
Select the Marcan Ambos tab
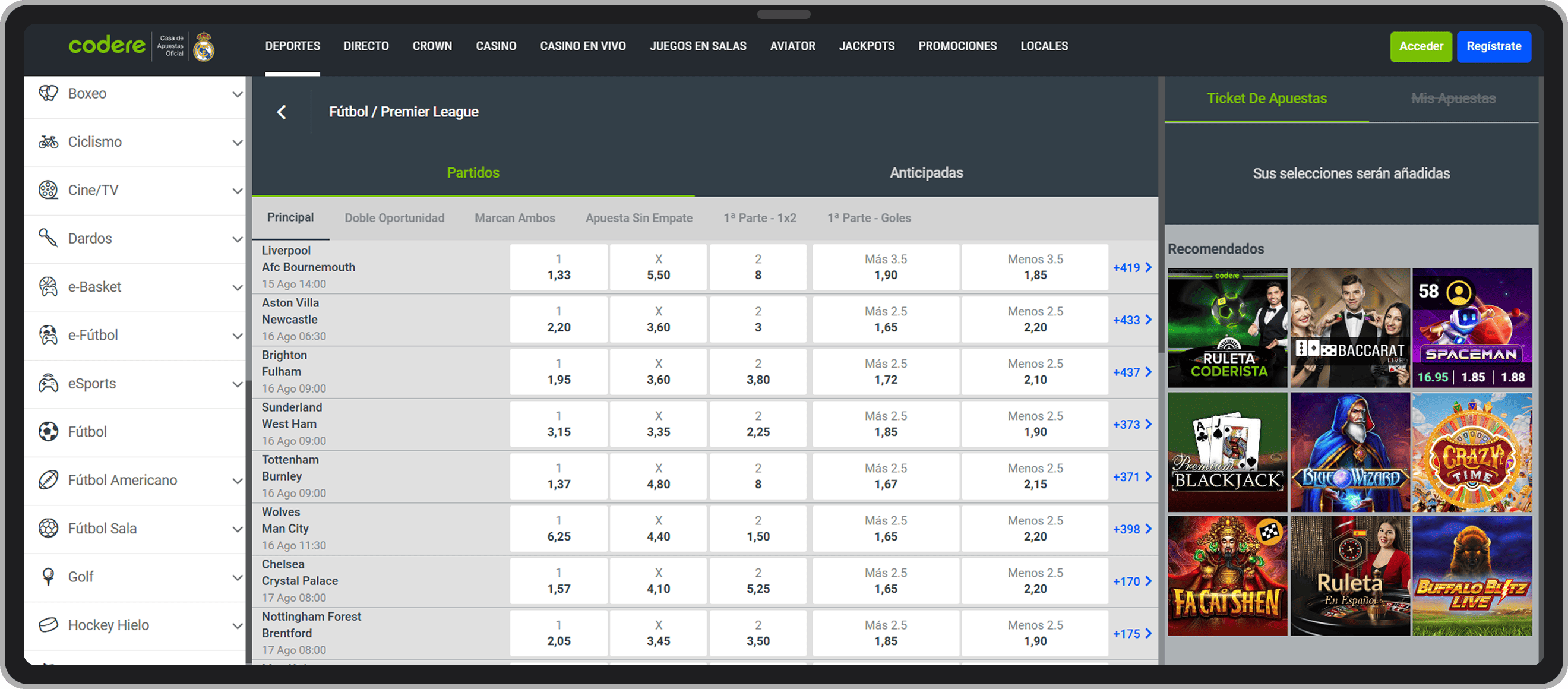pyautogui.click(x=514, y=218)
